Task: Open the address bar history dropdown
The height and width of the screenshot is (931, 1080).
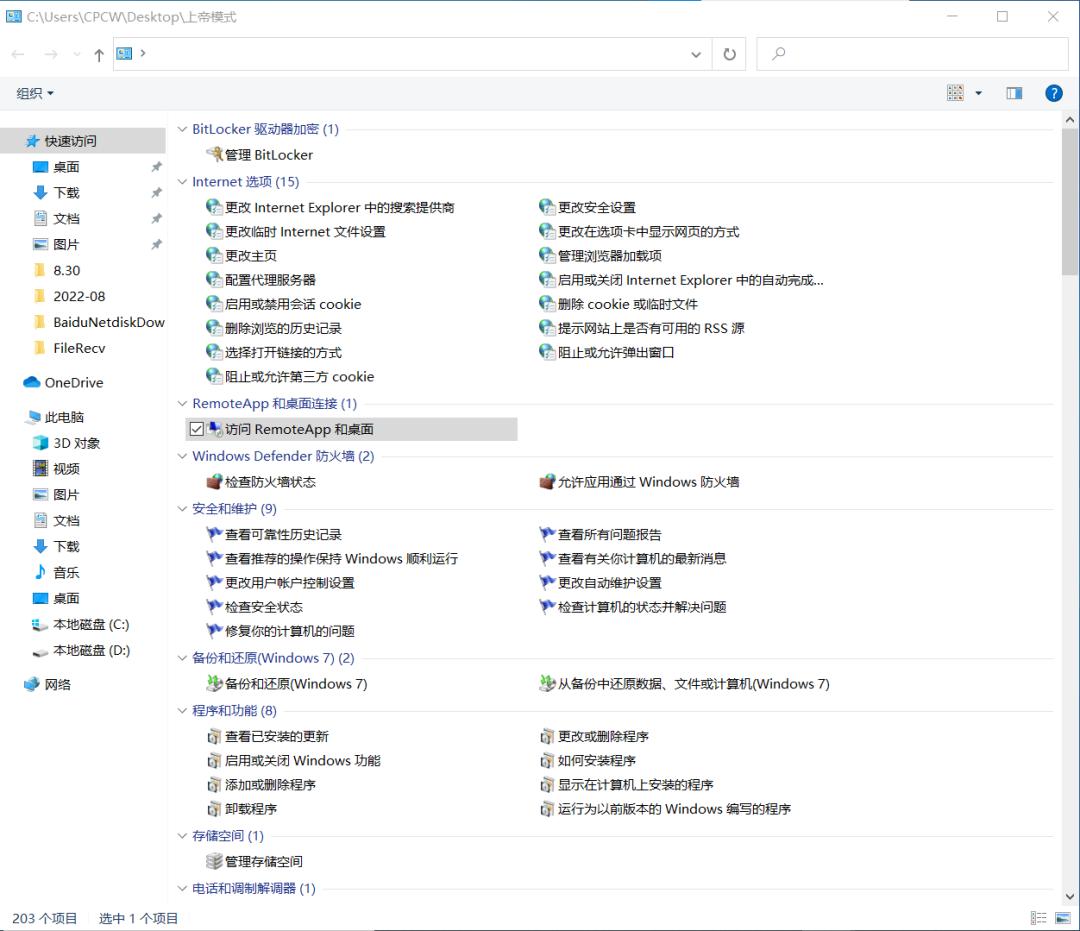Action: click(696, 54)
